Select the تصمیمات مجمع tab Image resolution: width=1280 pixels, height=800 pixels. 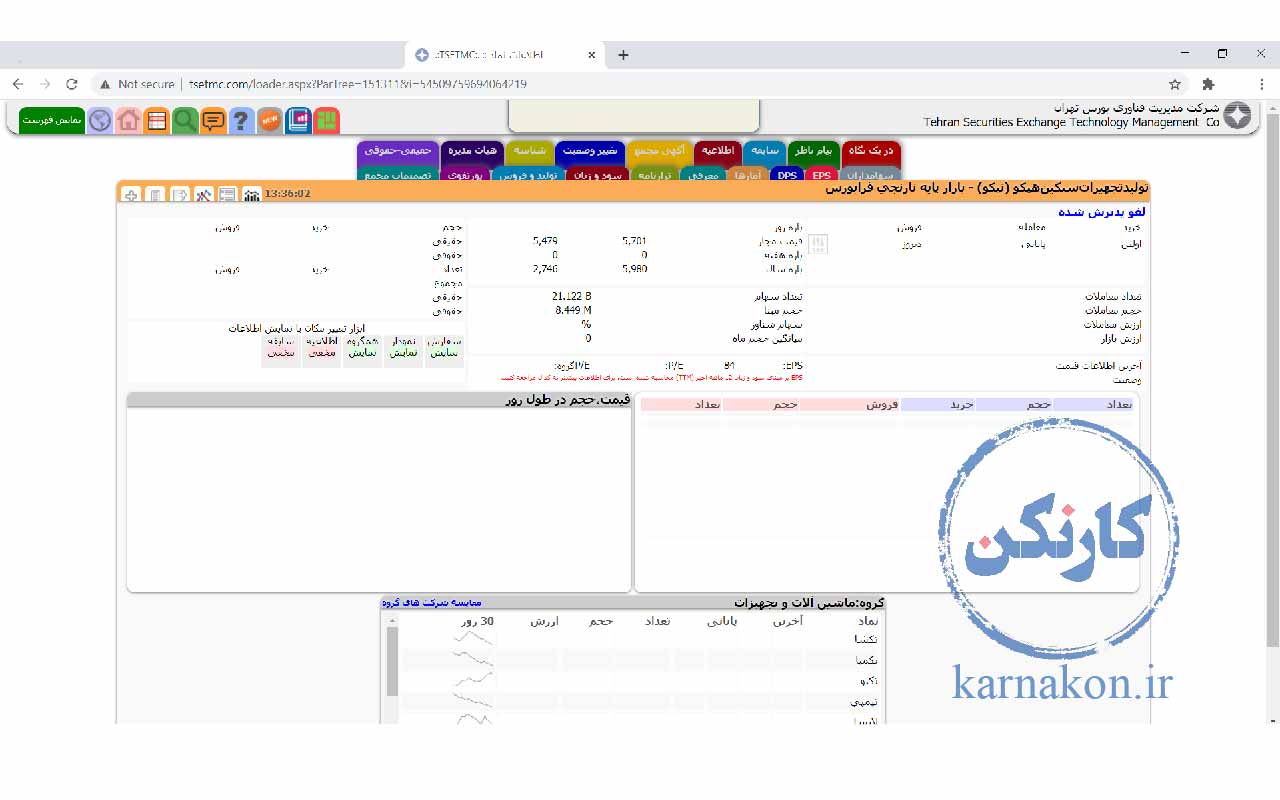click(x=397, y=175)
